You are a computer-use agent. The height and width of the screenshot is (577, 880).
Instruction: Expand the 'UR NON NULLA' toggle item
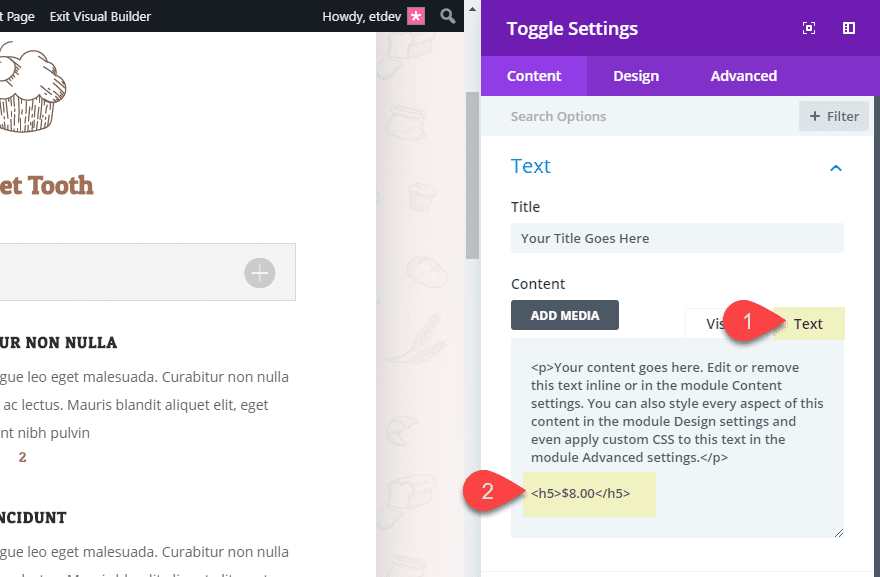60,343
